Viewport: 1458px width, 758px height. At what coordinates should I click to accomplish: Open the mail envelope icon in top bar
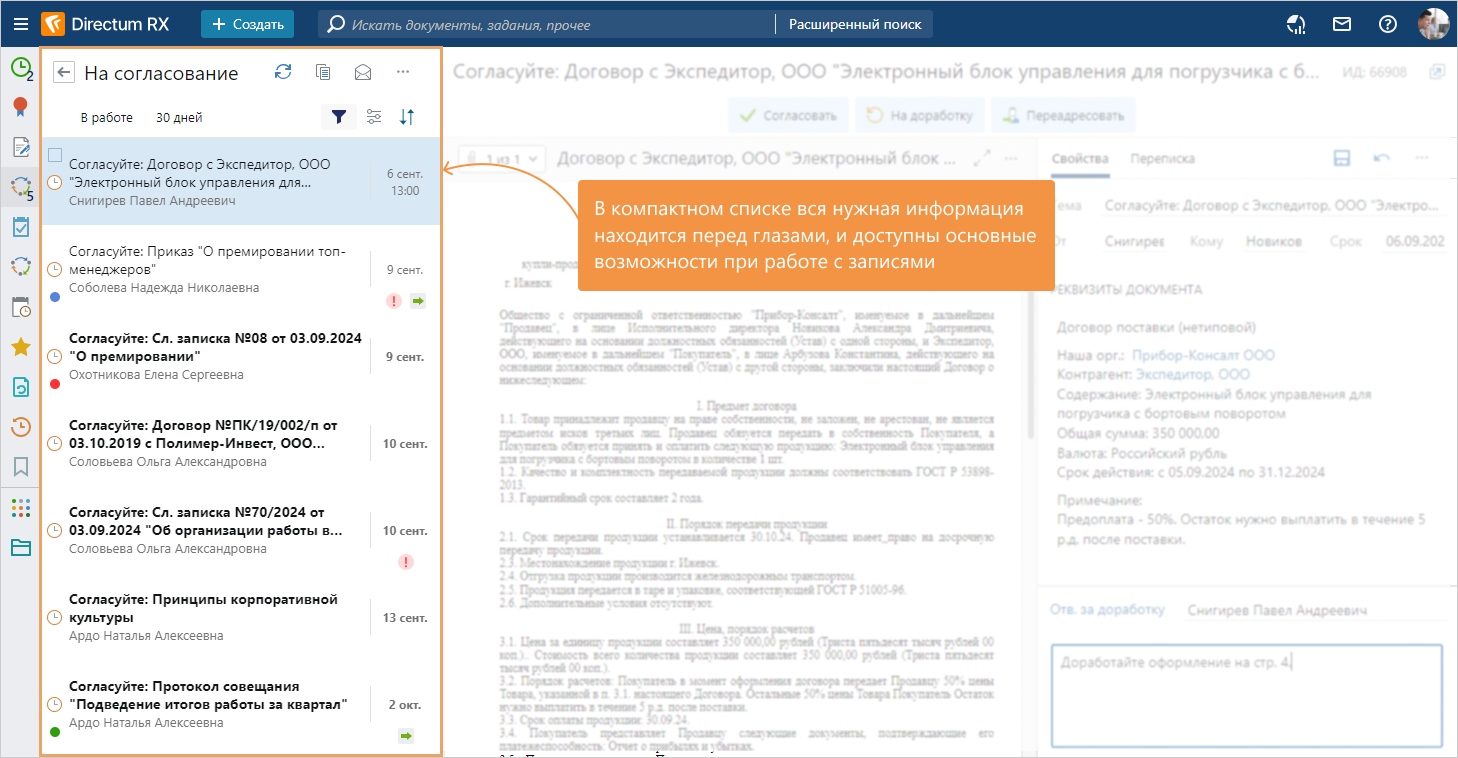click(1341, 24)
